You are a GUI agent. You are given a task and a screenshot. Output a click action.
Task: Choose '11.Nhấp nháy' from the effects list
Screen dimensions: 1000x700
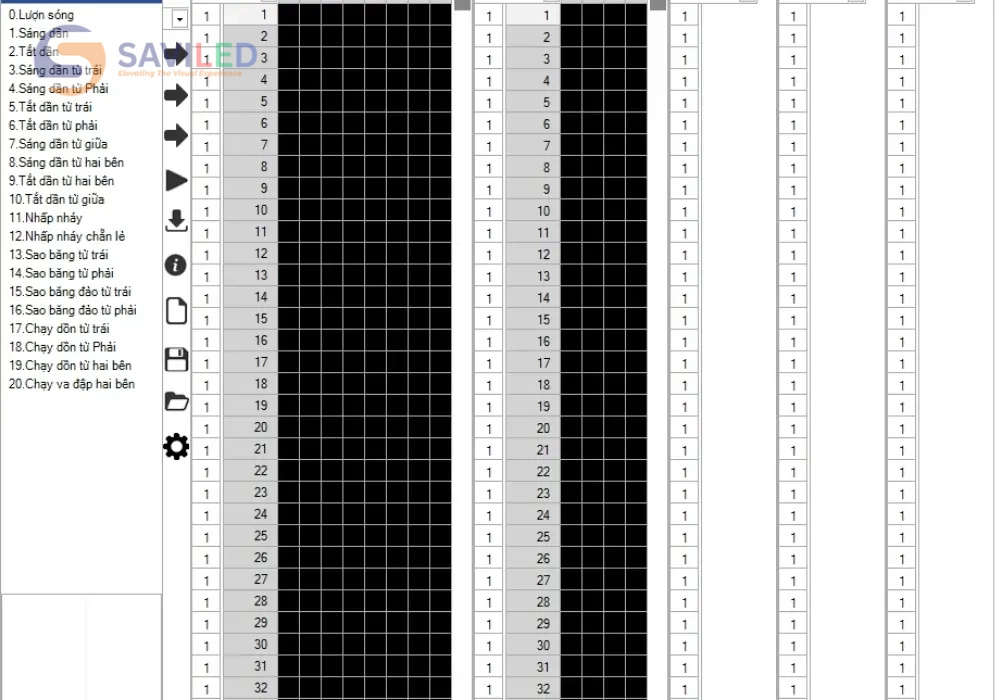(x=46, y=218)
